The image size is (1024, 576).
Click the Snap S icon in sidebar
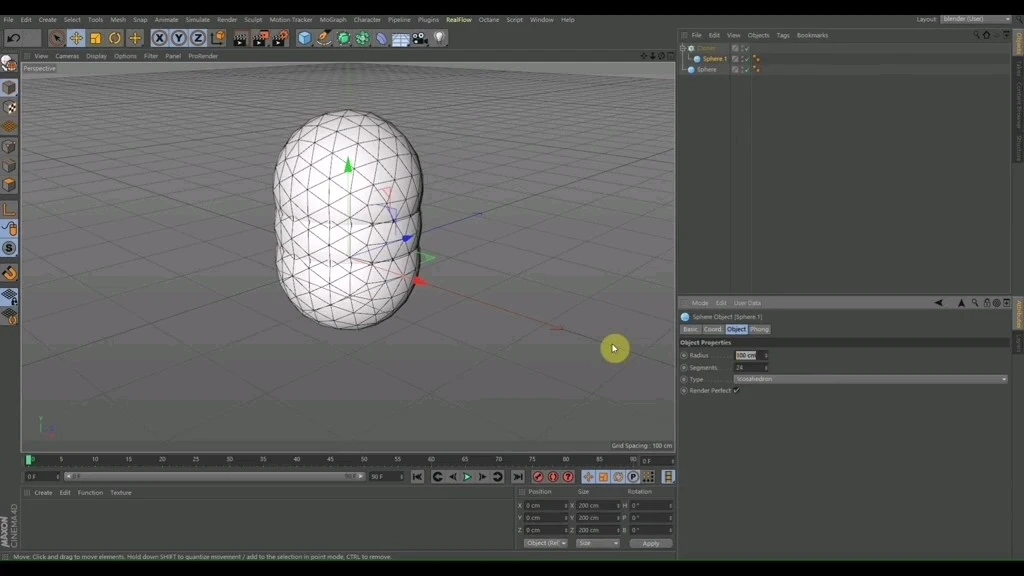point(9,248)
